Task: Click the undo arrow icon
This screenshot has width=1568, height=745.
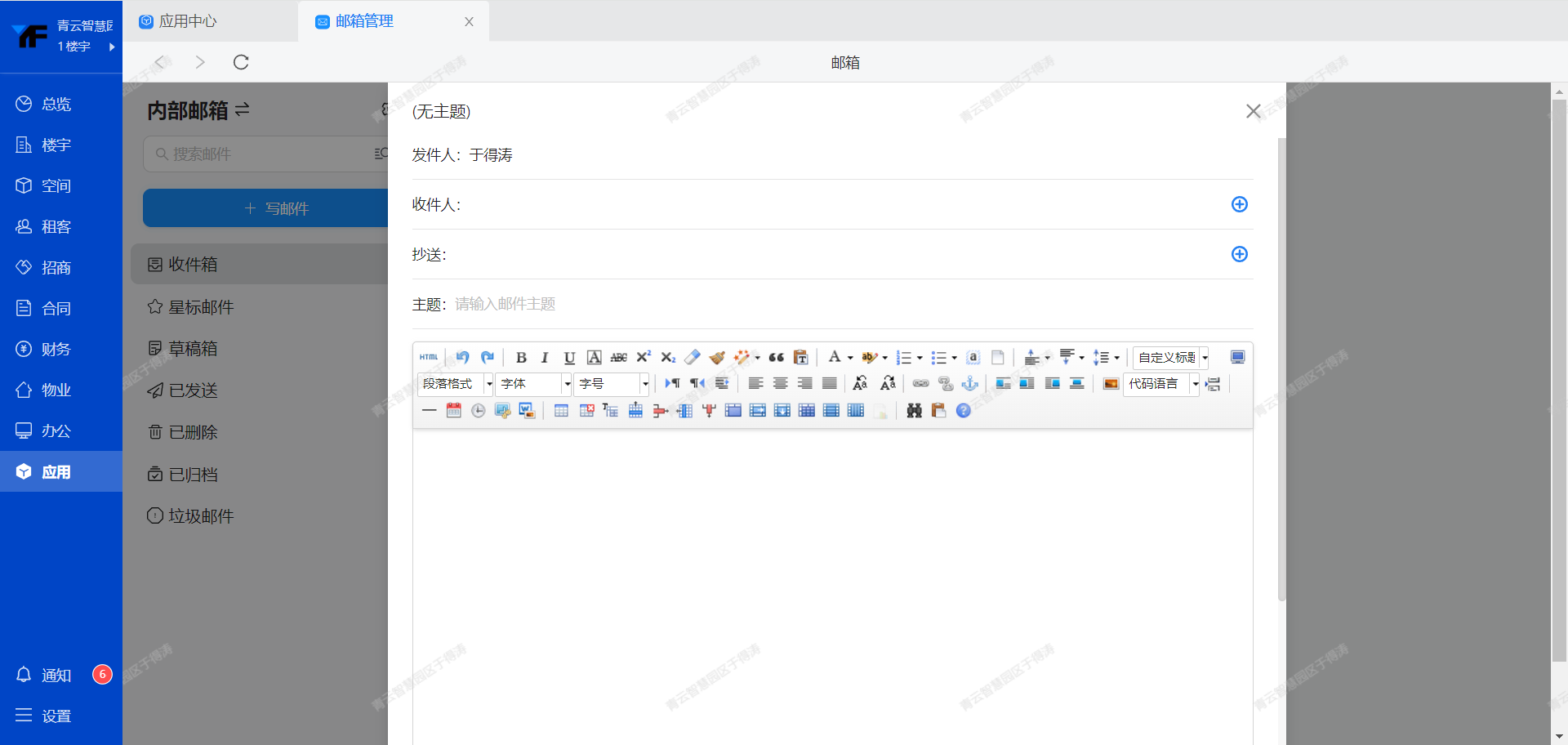Action: 462,358
